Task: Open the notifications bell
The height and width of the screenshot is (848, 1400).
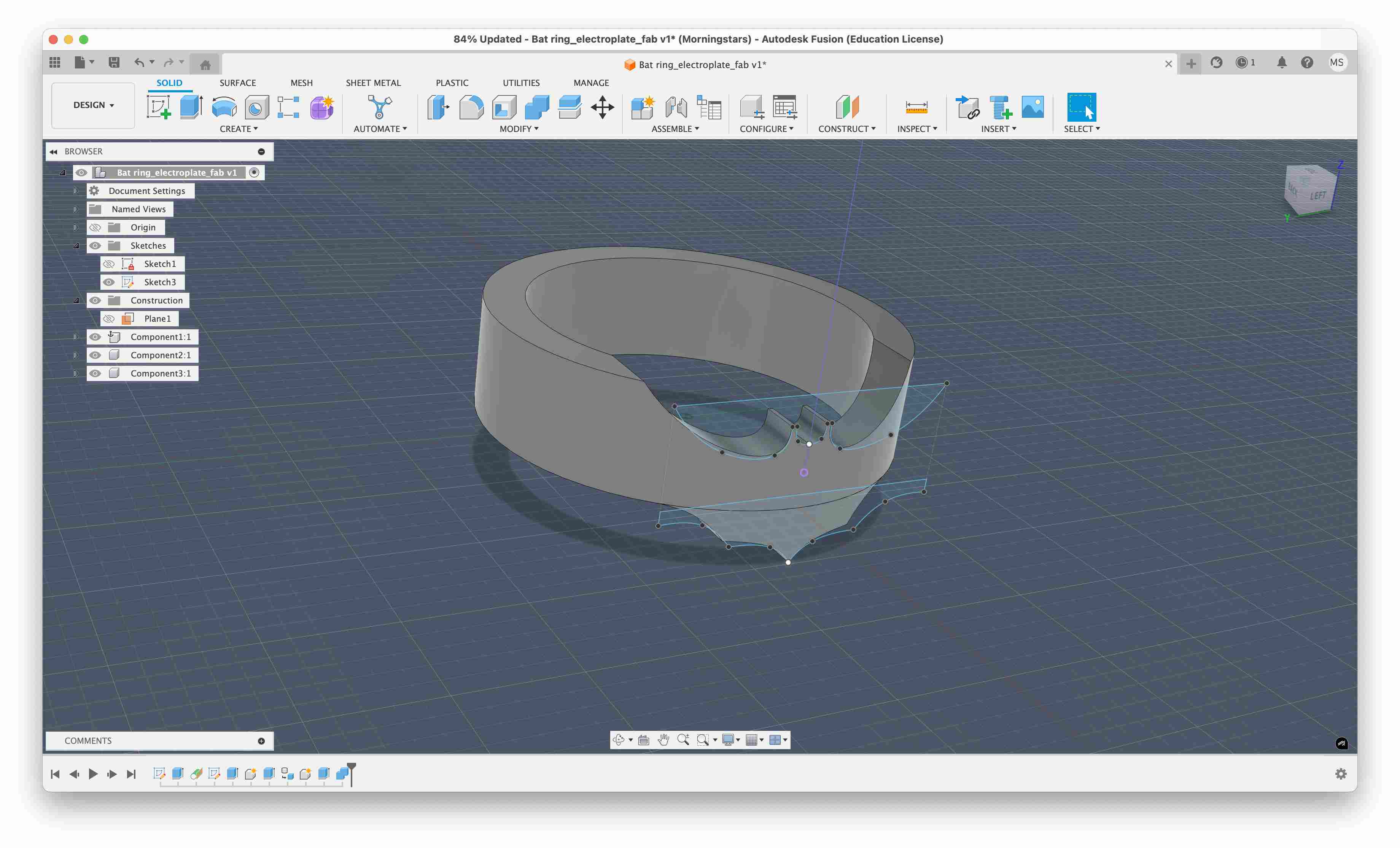Action: 1281,62
